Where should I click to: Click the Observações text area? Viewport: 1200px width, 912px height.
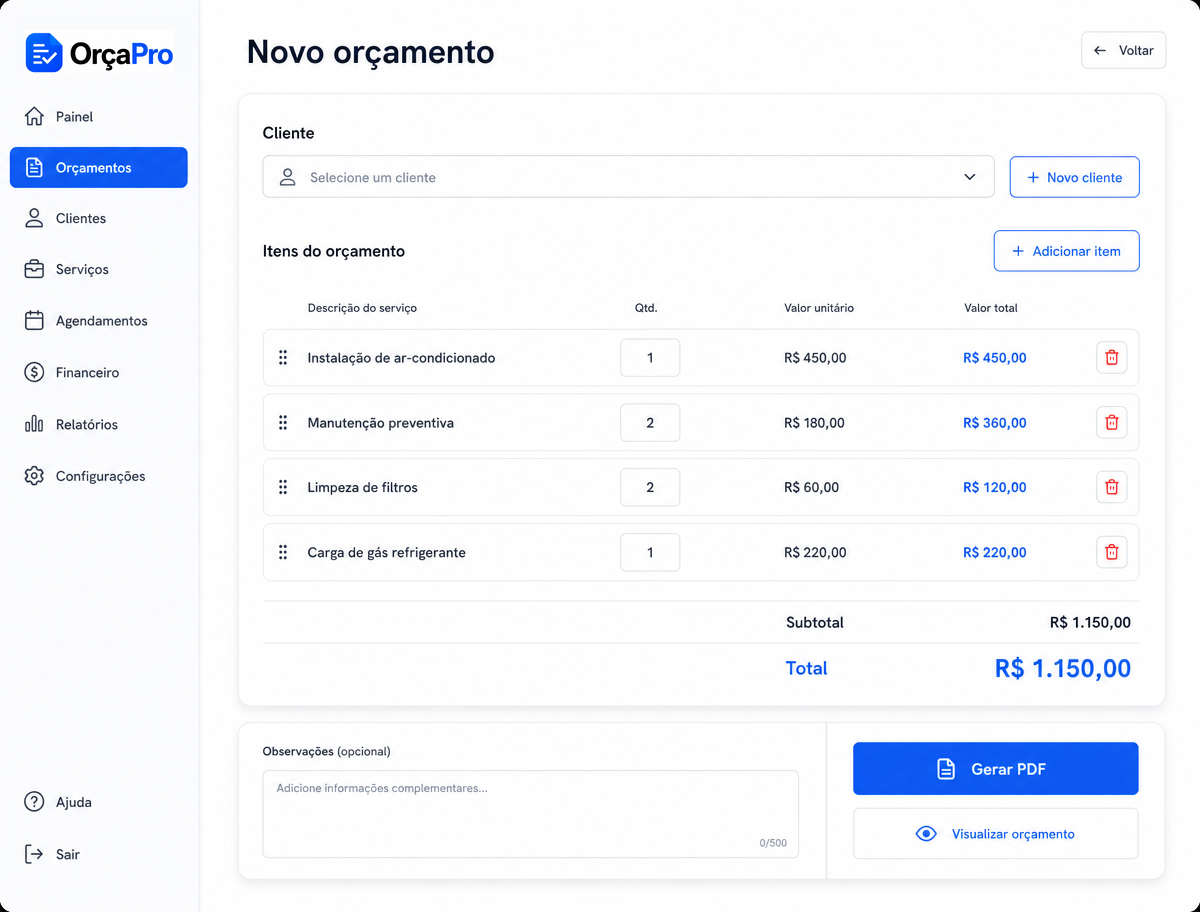click(531, 814)
